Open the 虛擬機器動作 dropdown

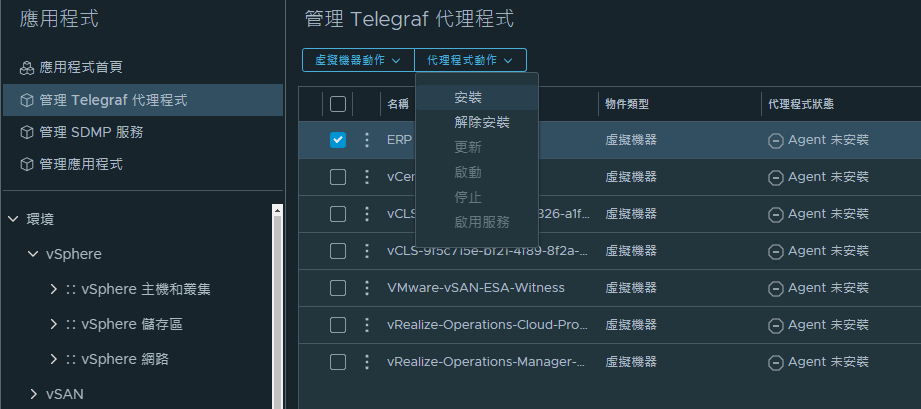click(x=358, y=60)
